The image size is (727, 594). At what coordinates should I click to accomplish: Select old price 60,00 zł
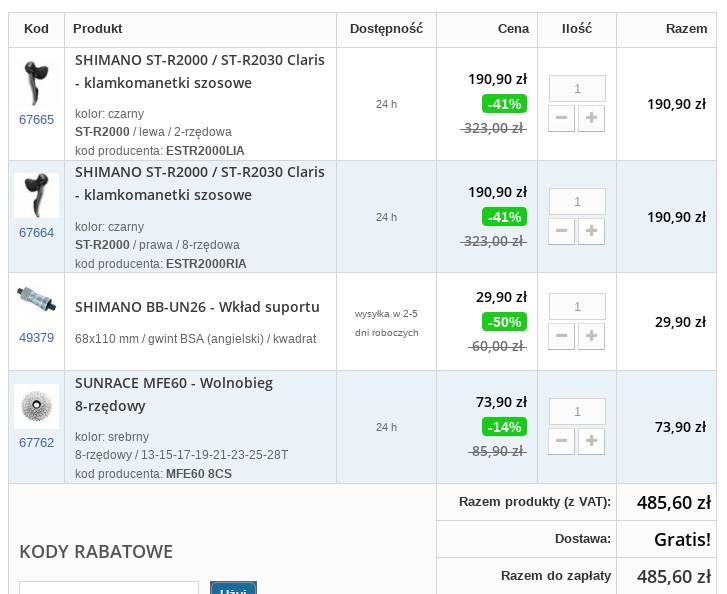click(497, 346)
